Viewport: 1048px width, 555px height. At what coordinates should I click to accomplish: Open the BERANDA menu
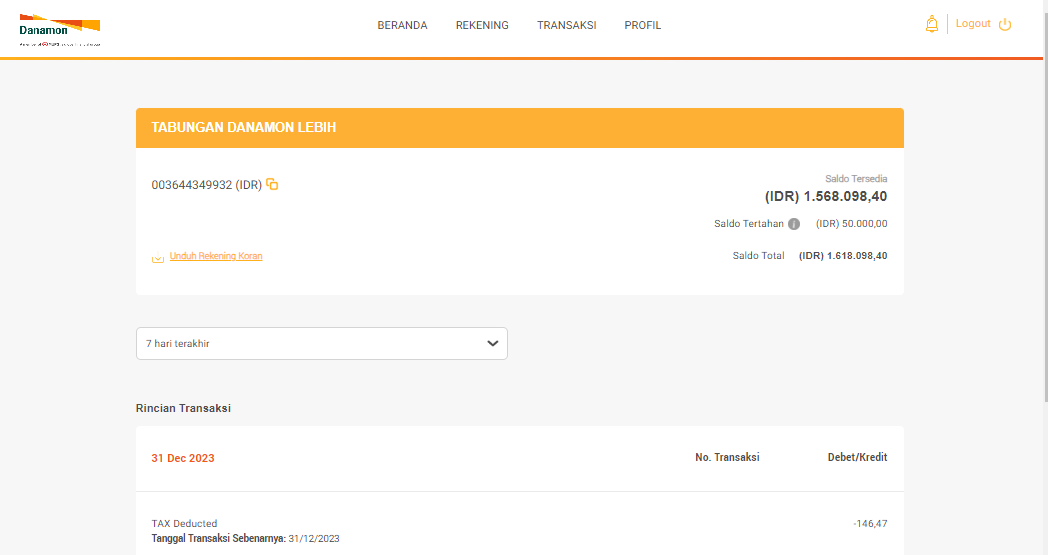coord(402,25)
